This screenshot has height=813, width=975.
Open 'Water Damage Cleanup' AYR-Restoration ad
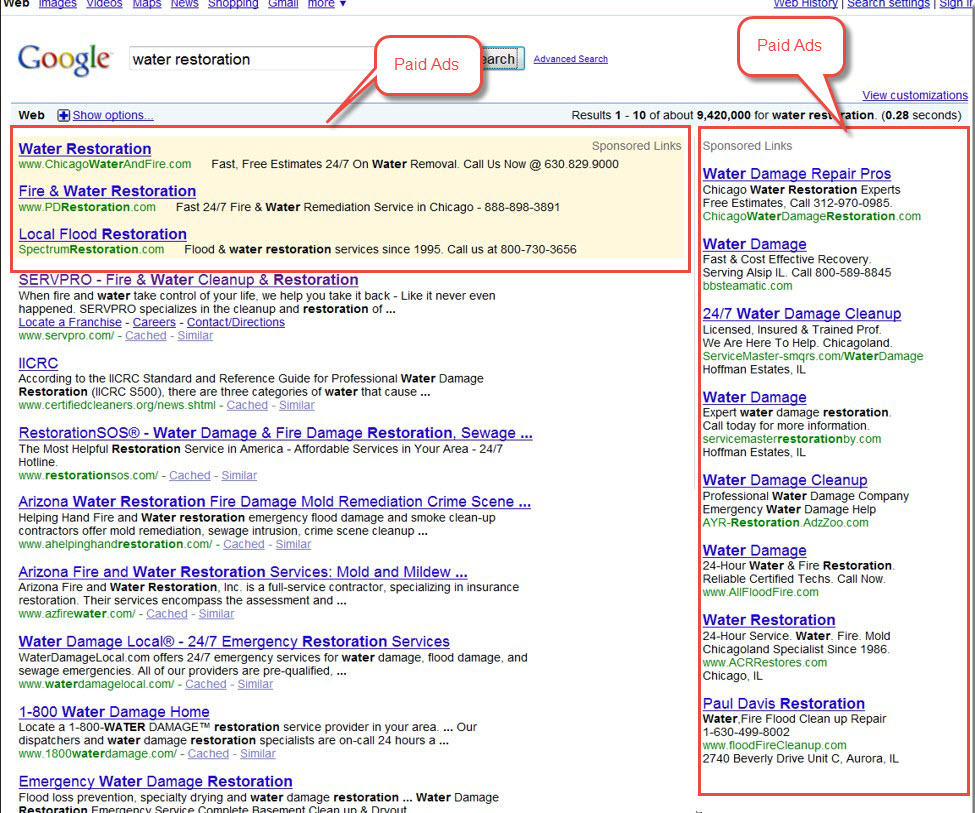click(785, 480)
